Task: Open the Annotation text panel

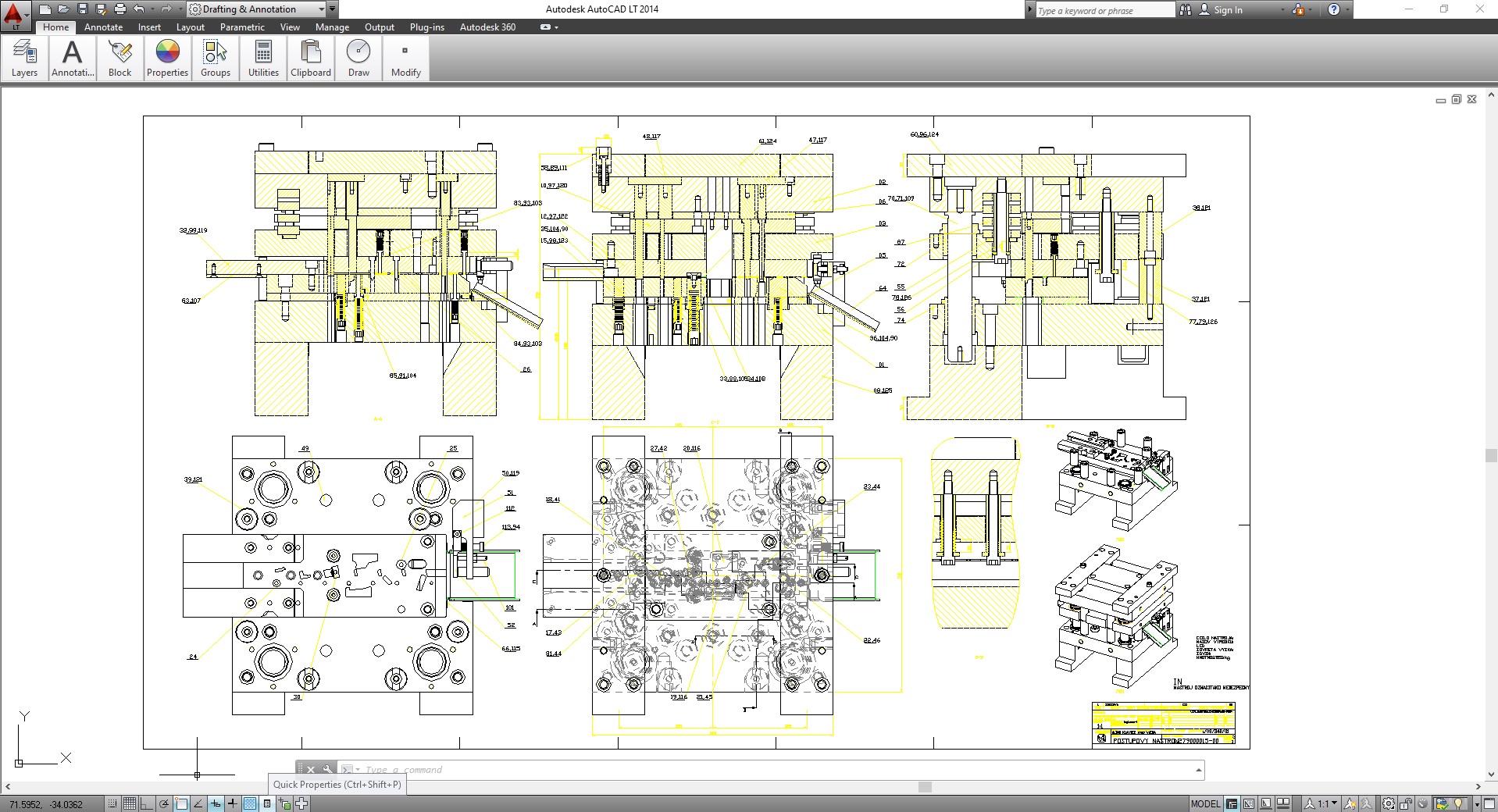Action: 72,58
